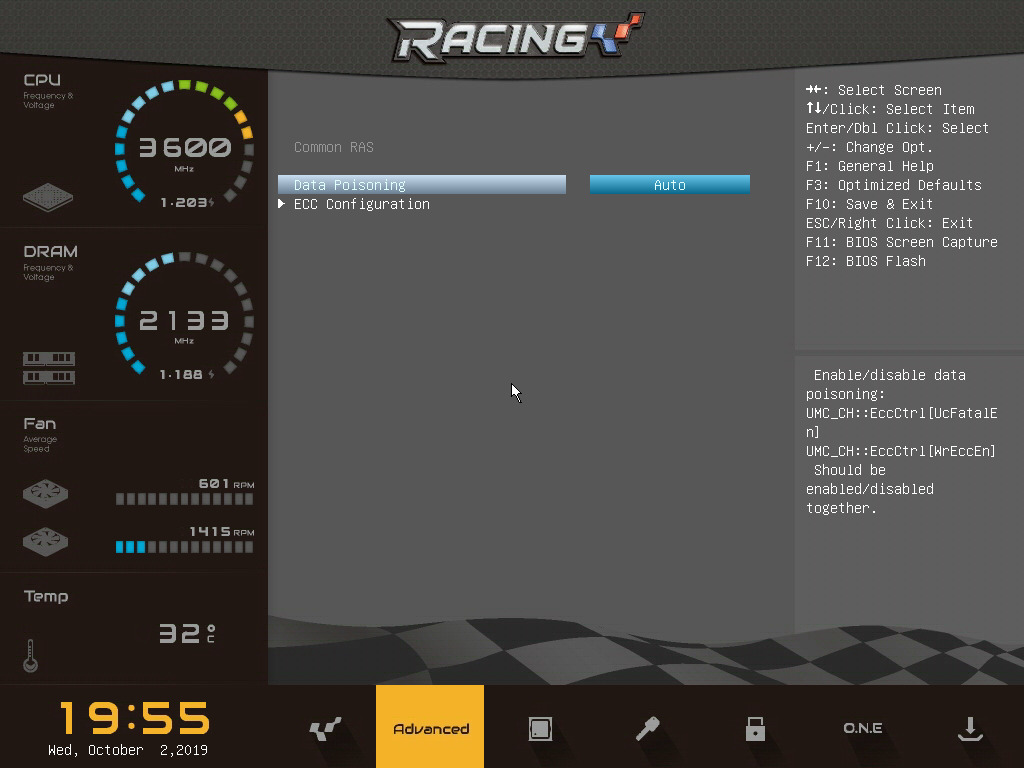Open ECC Configuration entry
Viewport: 1024px width, 768px height.
click(362, 204)
